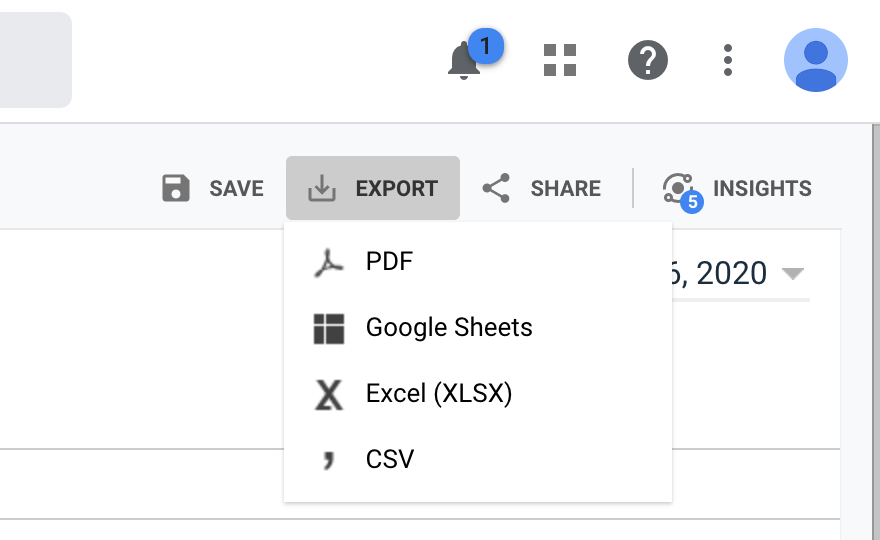Click the help question mark icon
The height and width of the screenshot is (540, 880).
coord(647,60)
